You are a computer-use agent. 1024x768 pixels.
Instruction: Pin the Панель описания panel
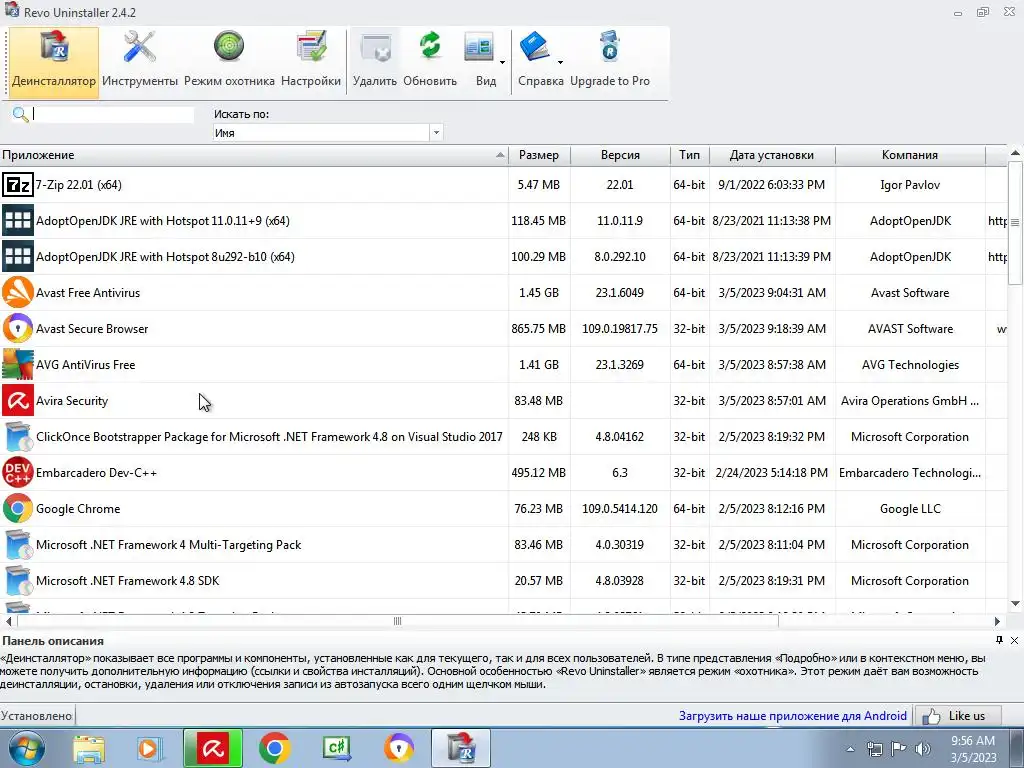click(x=999, y=640)
